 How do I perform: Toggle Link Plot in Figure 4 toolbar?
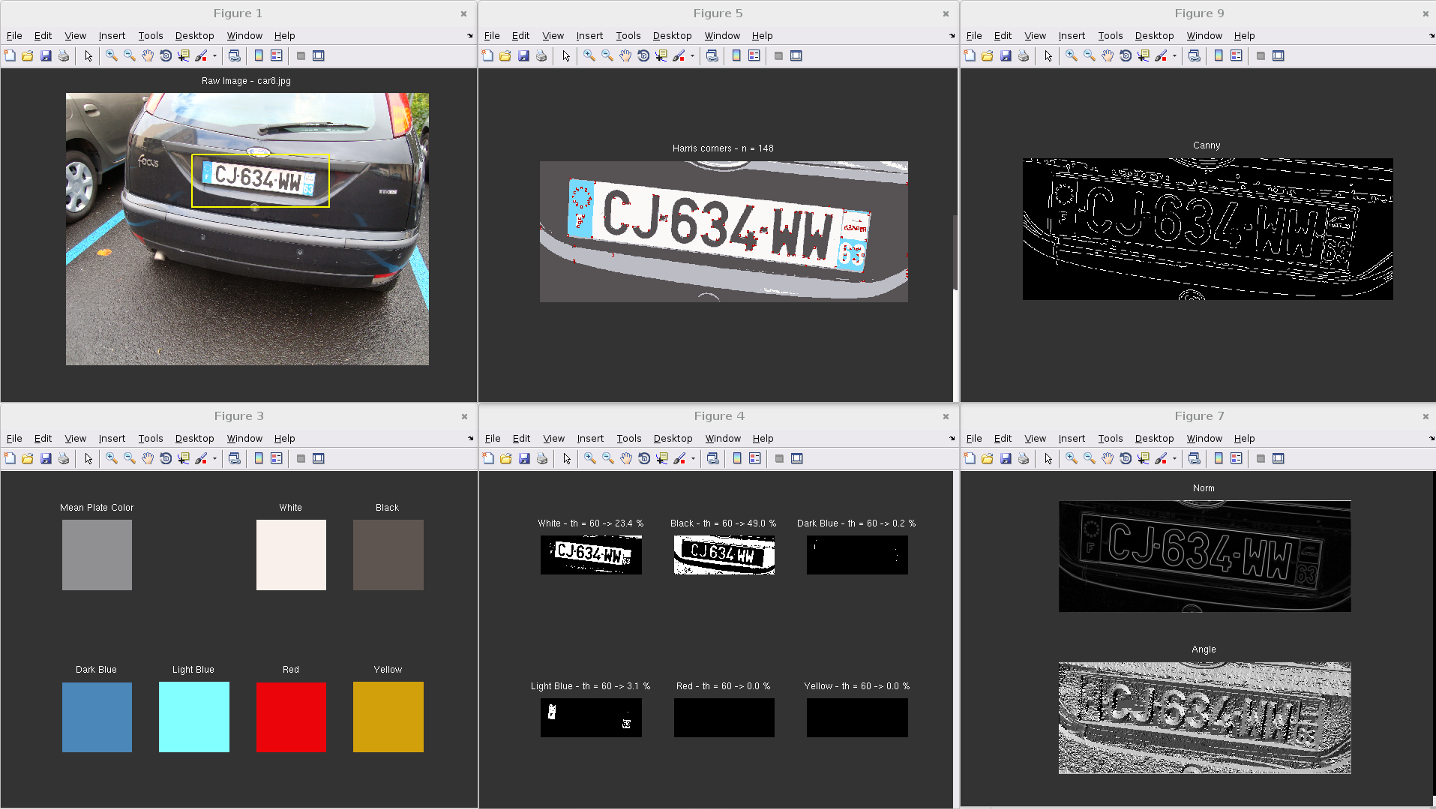click(711, 459)
